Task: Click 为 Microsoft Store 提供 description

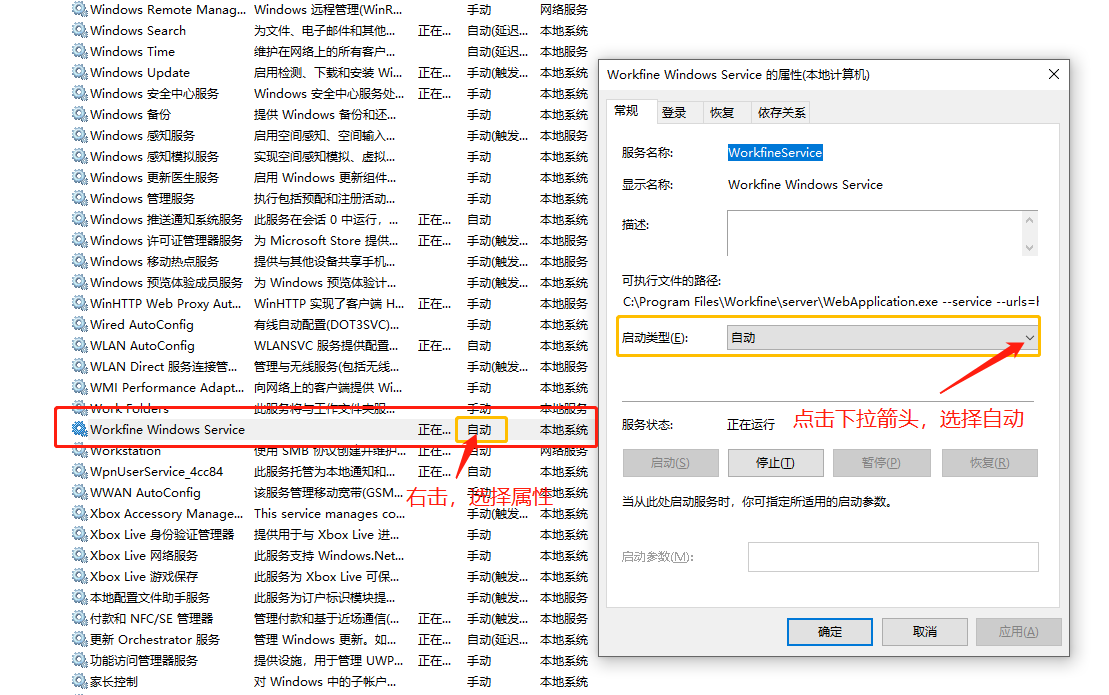Action: coord(326,241)
